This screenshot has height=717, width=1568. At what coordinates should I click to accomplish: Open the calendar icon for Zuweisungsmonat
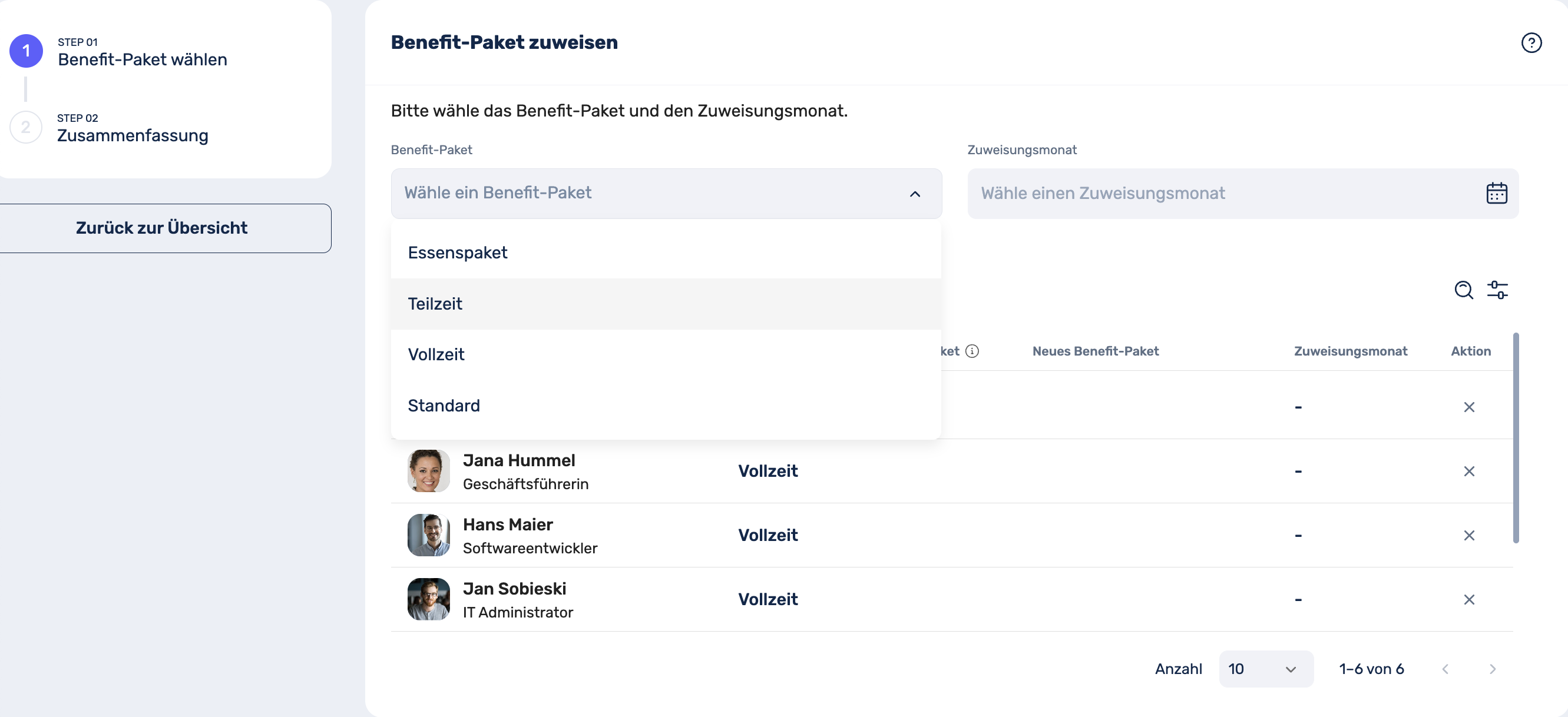1496,194
